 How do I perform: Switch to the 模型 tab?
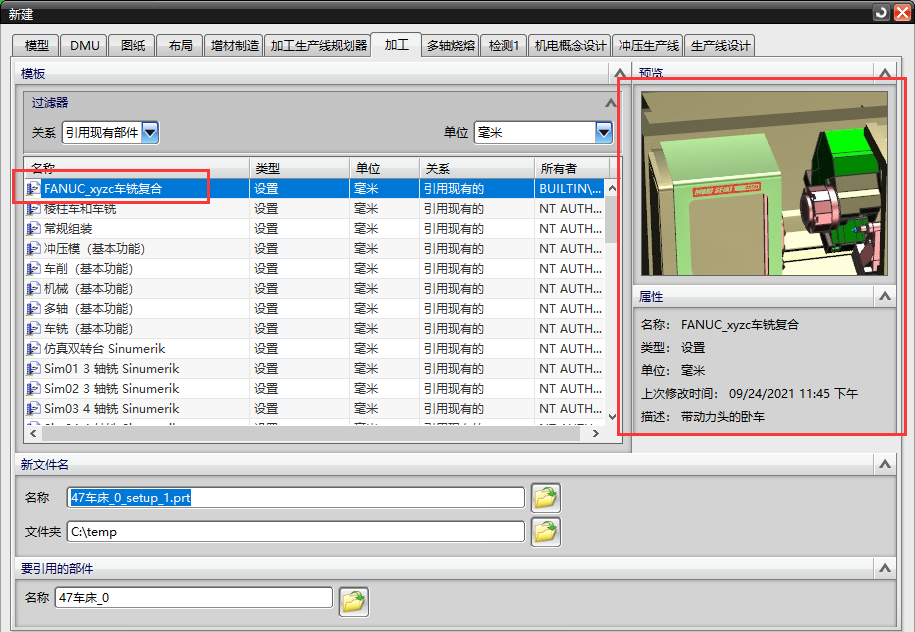(36, 46)
